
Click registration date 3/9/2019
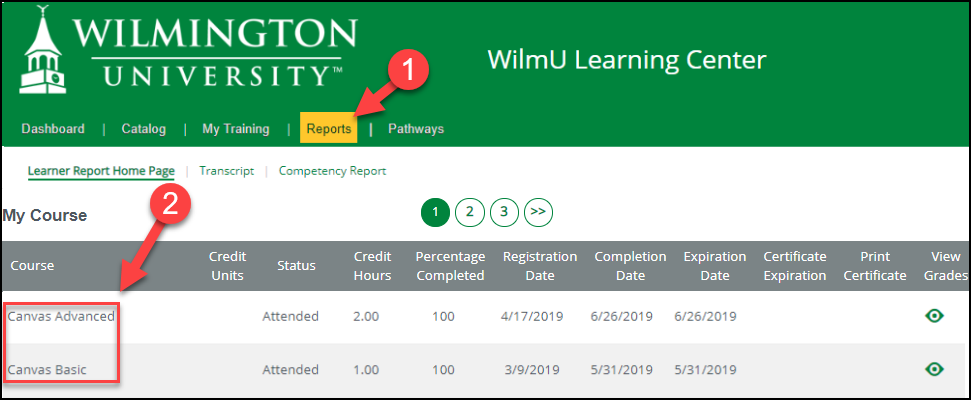coord(532,370)
